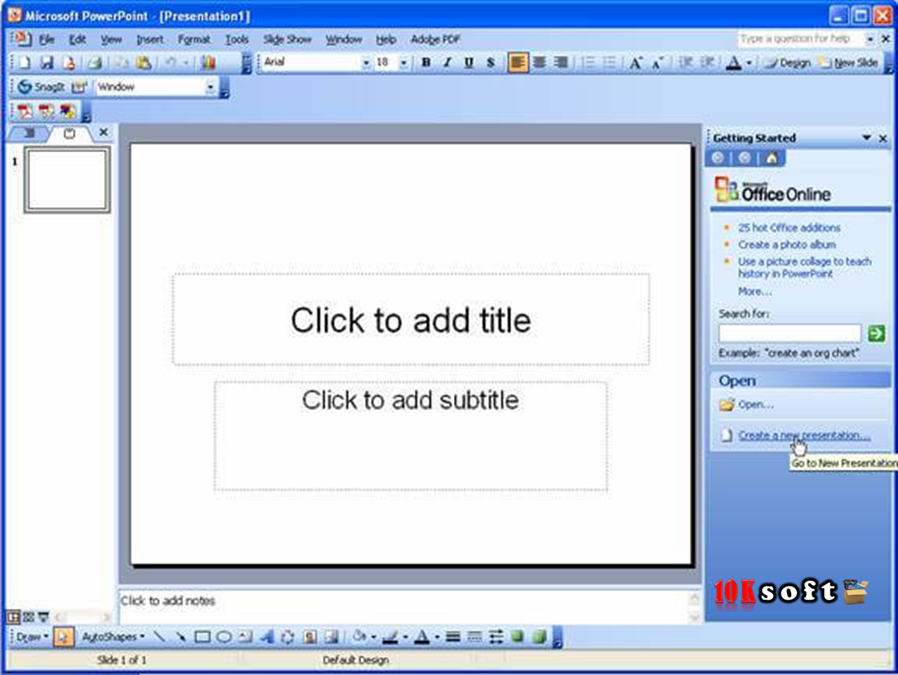Image resolution: width=898 pixels, height=675 pixels.
Task: Click 'Create a photo album' link
Action: coord(787,244)
